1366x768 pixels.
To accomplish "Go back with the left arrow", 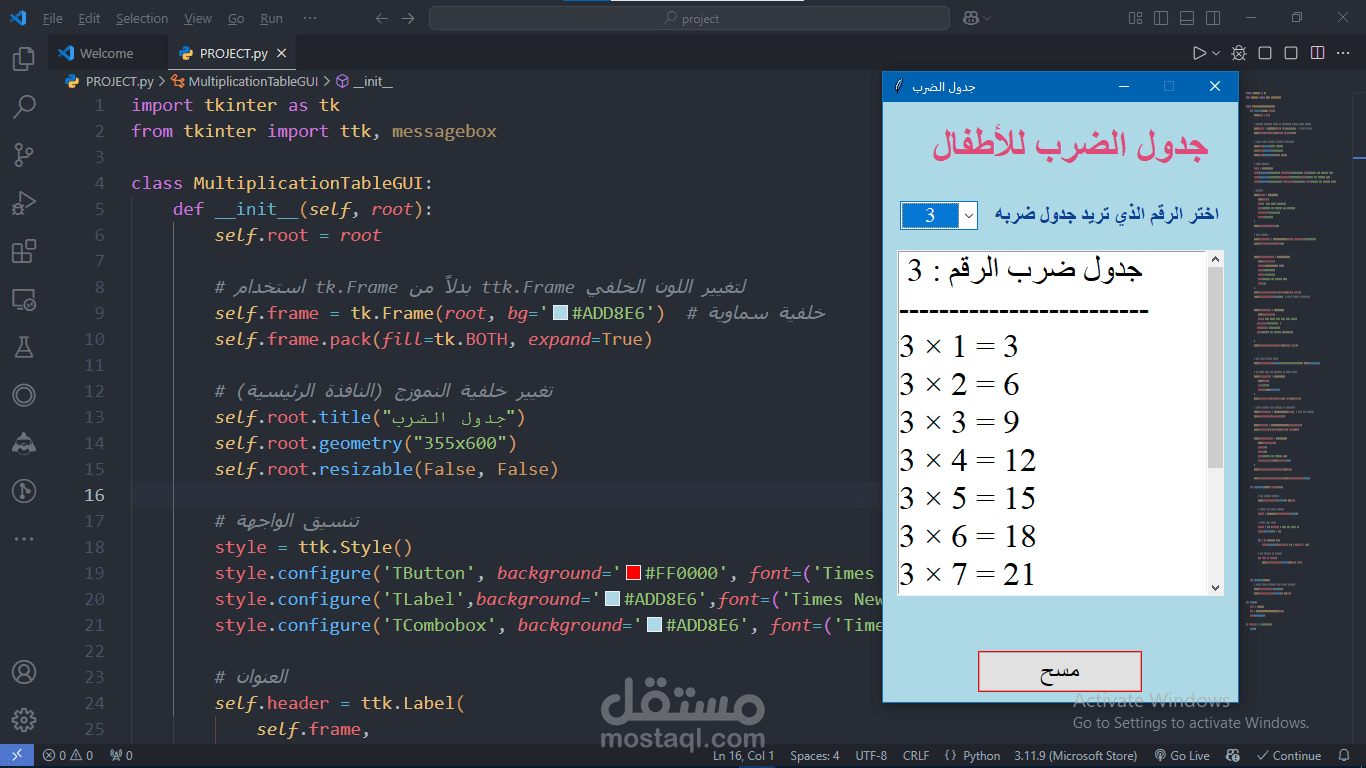I will 382,18.
